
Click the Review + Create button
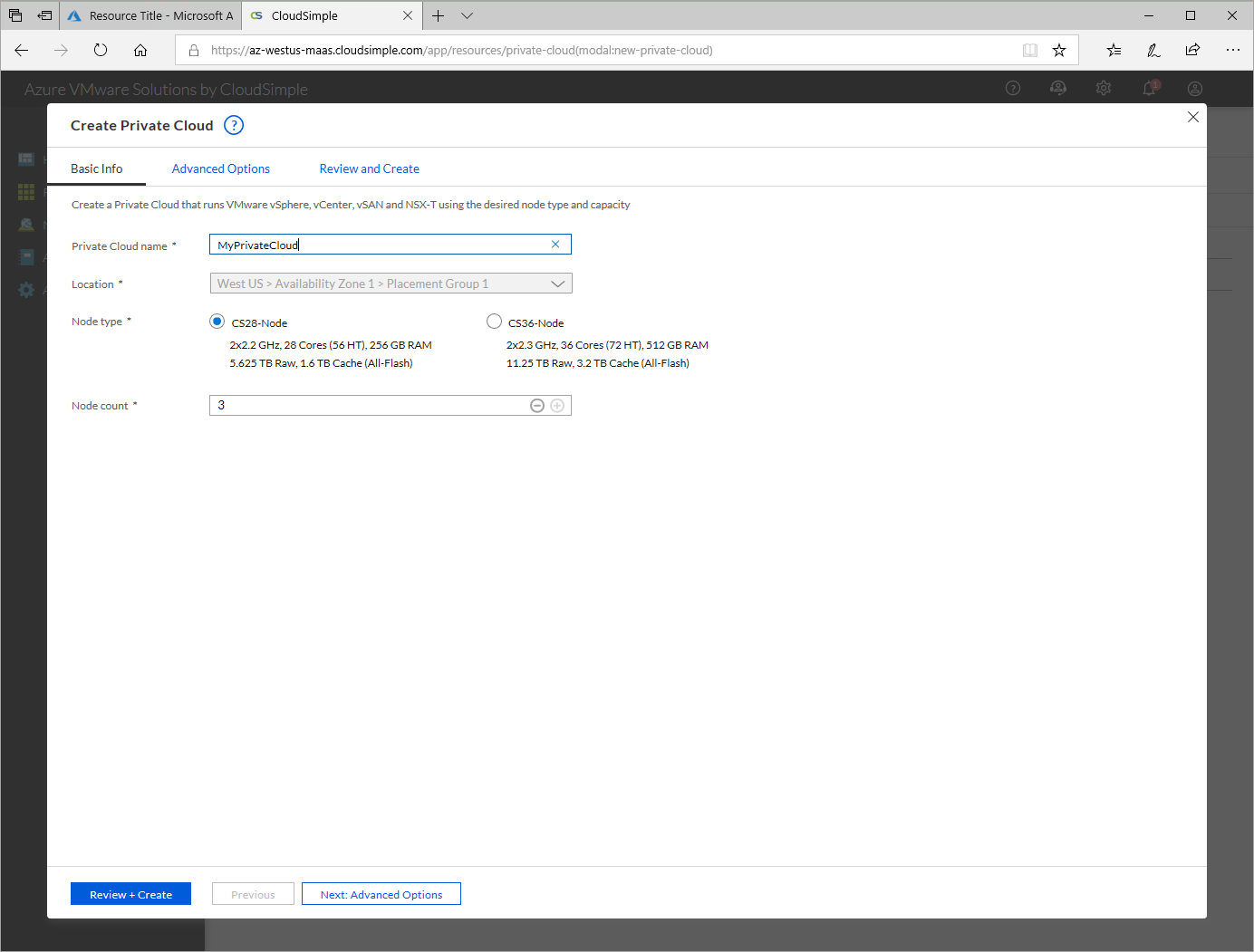pyautogui.click(x=130, y=894)
